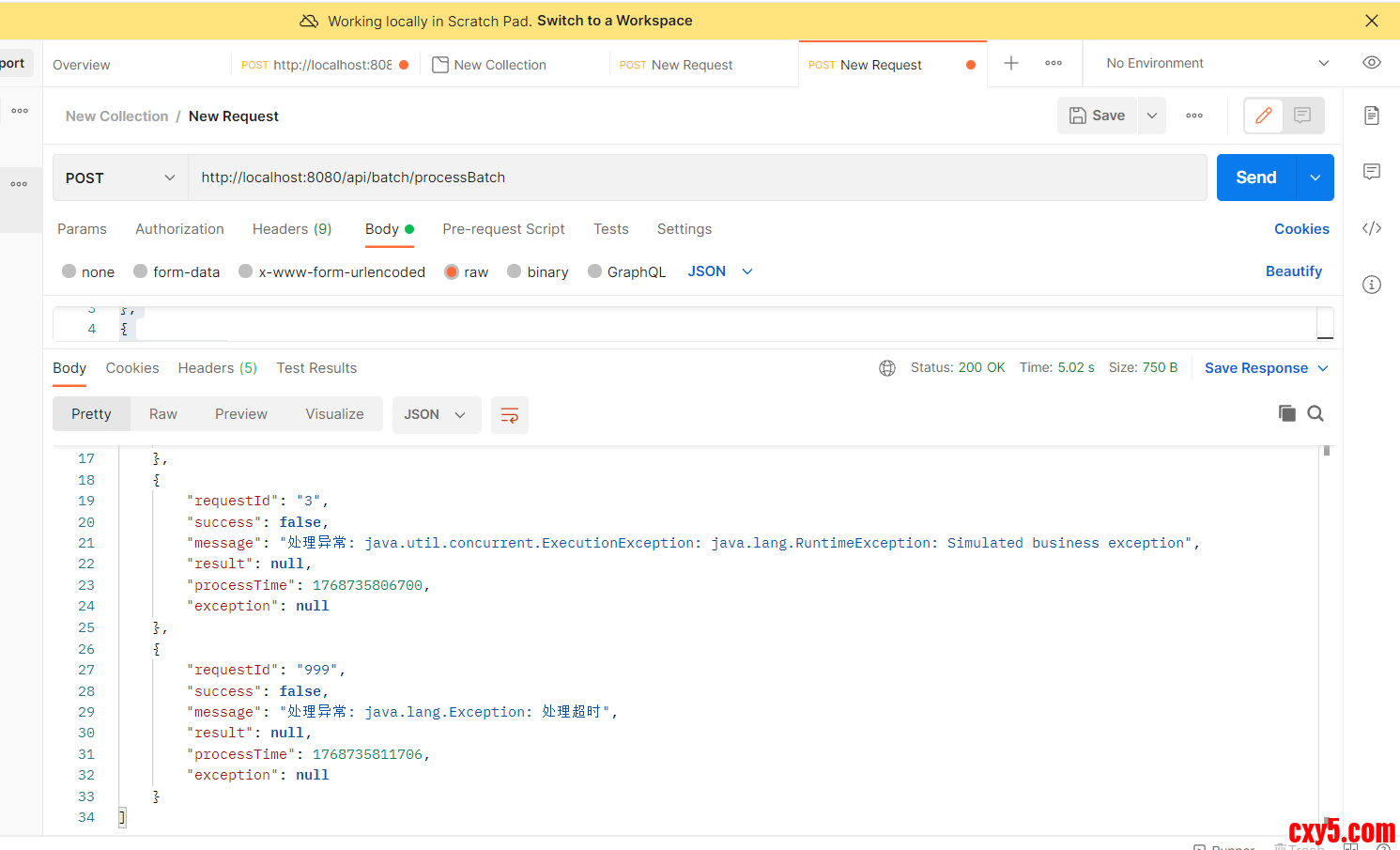Open the Save options arrow
This screenshot has width=1400, height=850.
[x=1152, y=116]
